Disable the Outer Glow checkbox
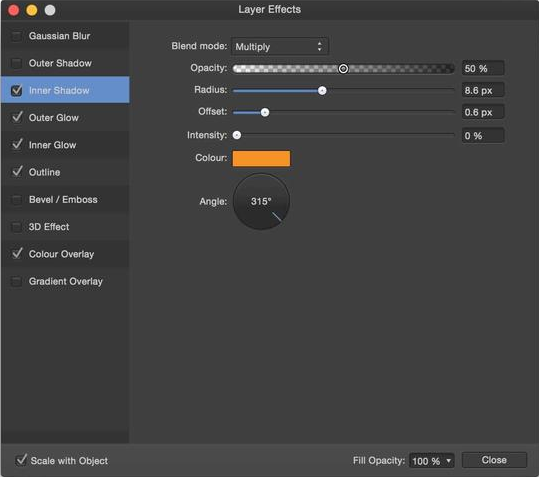Viewport: 539px width, 477px height. [x=16, y=118]
